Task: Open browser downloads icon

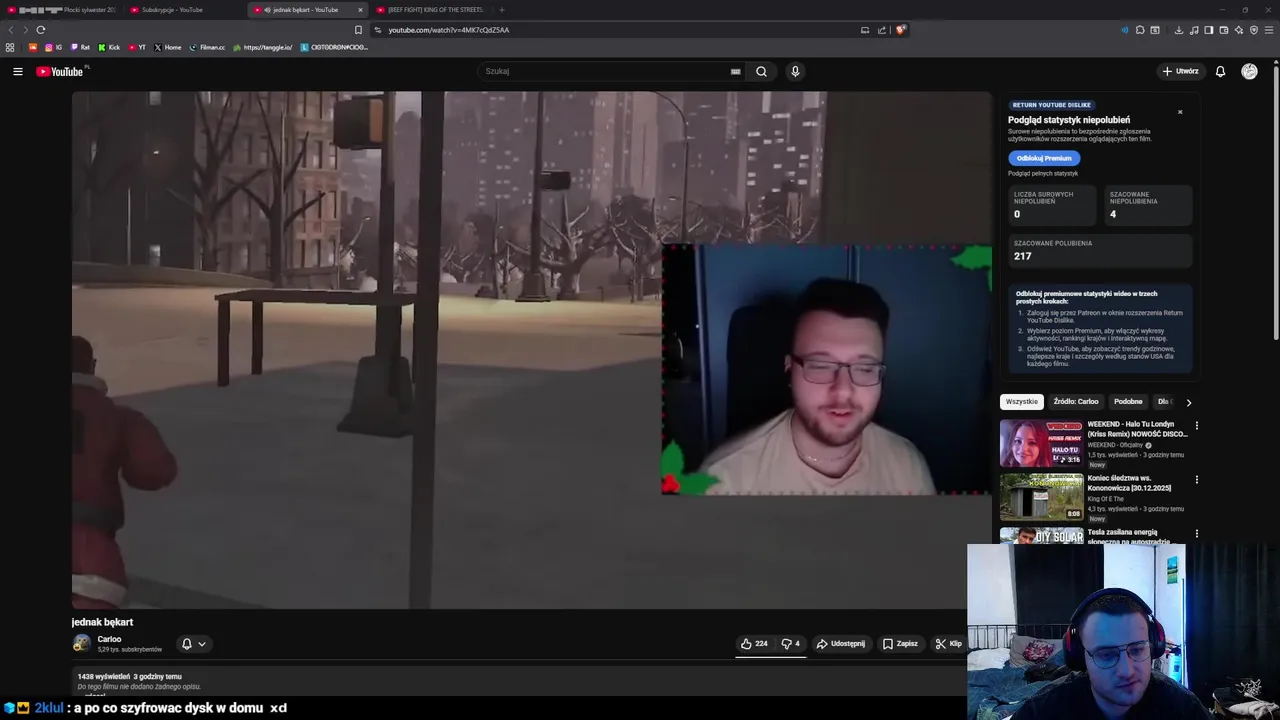Action: click(x=1179, y=30)
